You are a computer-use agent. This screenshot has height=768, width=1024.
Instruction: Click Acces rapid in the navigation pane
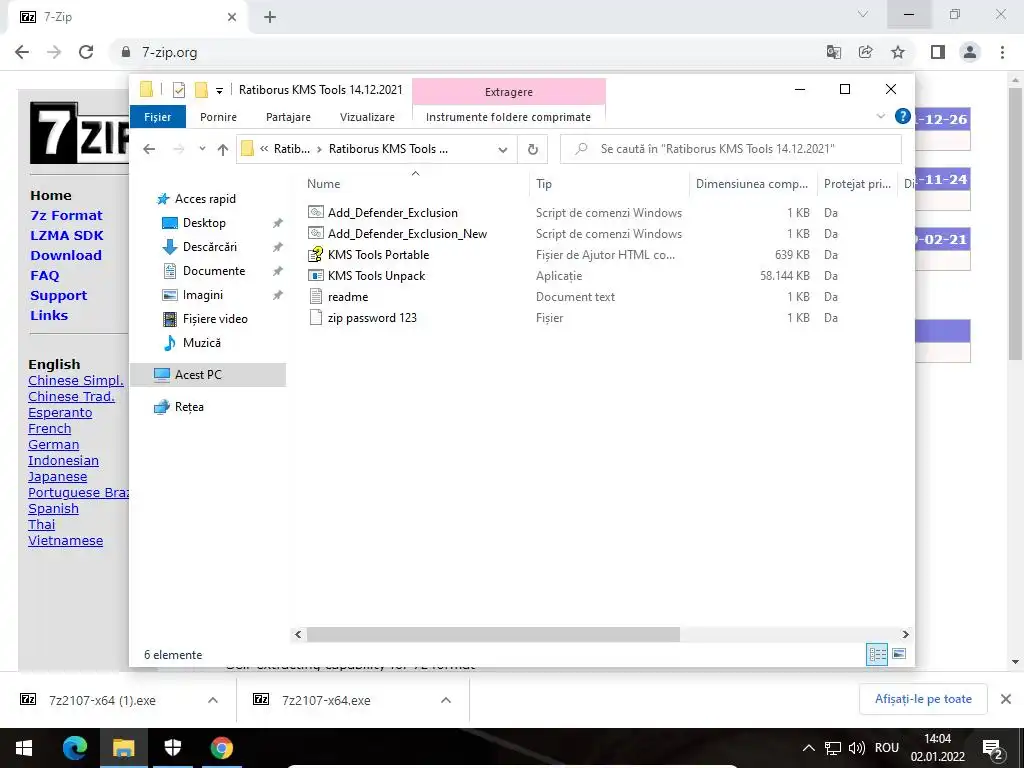pos(205,199)
